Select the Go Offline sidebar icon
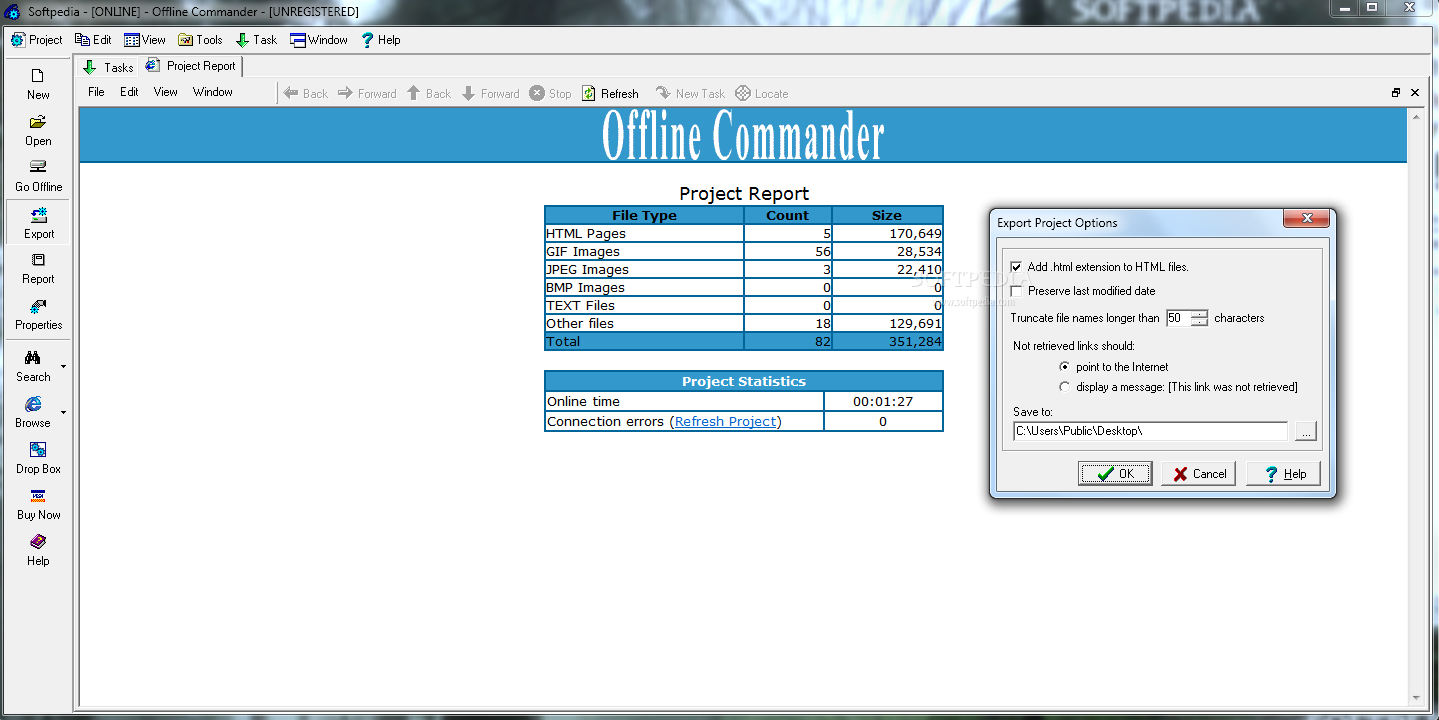The width and height of the screenshot is (1439, 720). coord(38,175)
